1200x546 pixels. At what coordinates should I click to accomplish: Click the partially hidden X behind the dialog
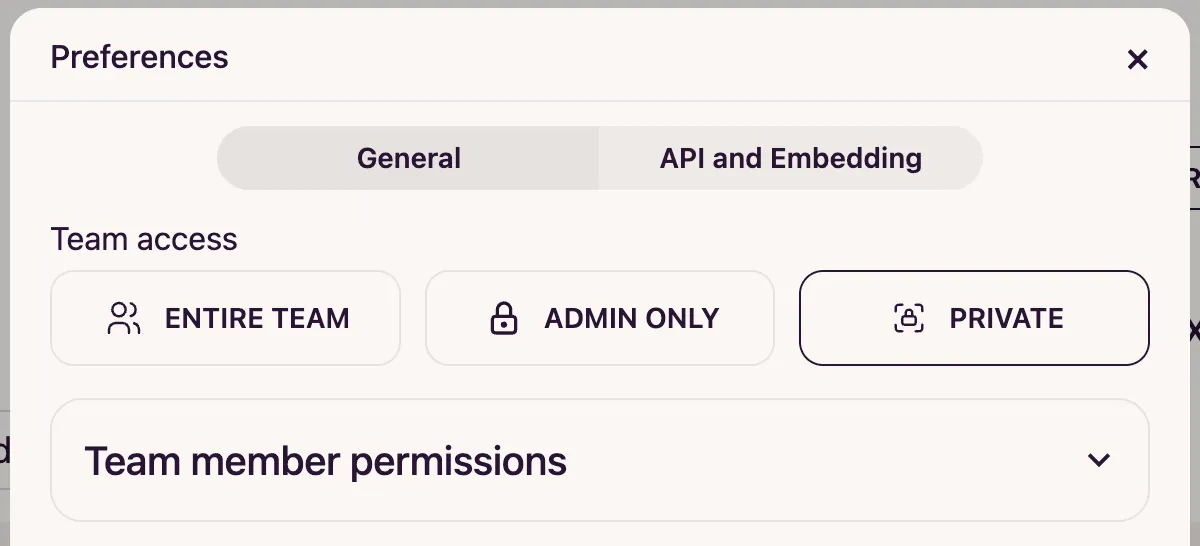pos(1194,330)
